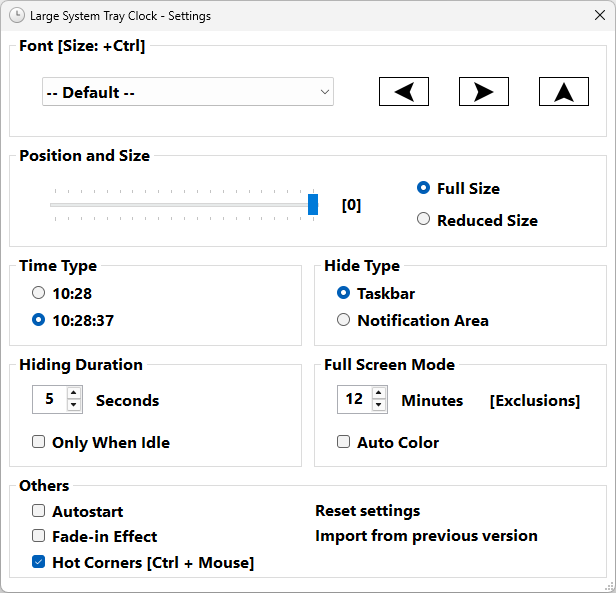This screenshot has height=593, width=616.
Task: Click the right arrow font button
Action: coord(484,92)
